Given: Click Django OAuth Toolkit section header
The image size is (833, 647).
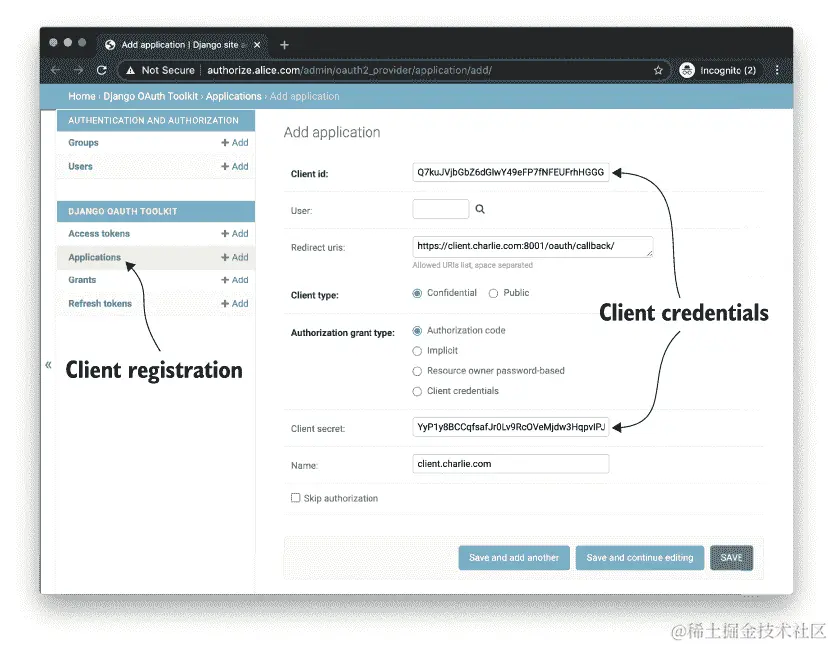Looking at the screenshot, I should click(x=156, y=211).
